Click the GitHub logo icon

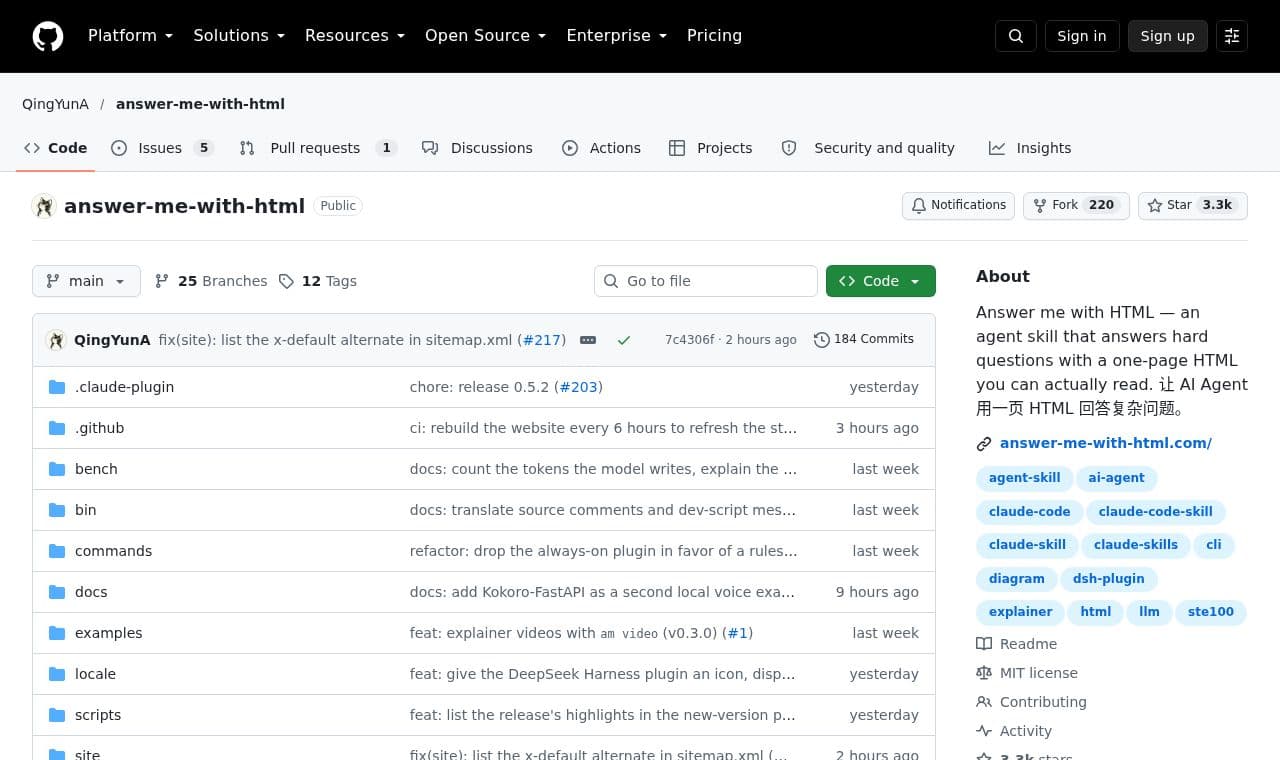(48, 36)
